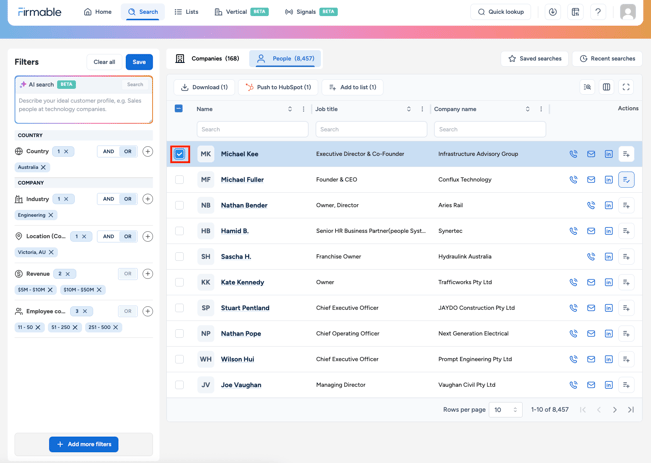Call Michael Kee via phone icon
The image size is (651, 463).
click(573, 154)
